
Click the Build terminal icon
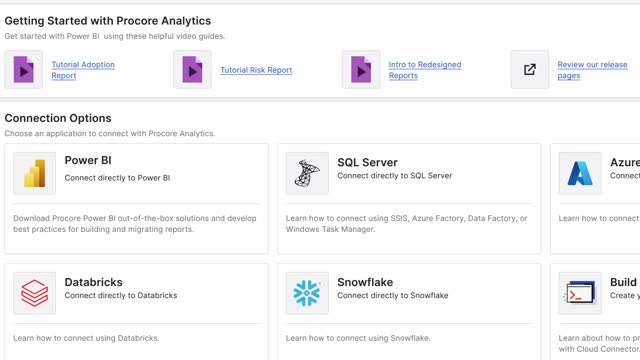click(580, 293)
